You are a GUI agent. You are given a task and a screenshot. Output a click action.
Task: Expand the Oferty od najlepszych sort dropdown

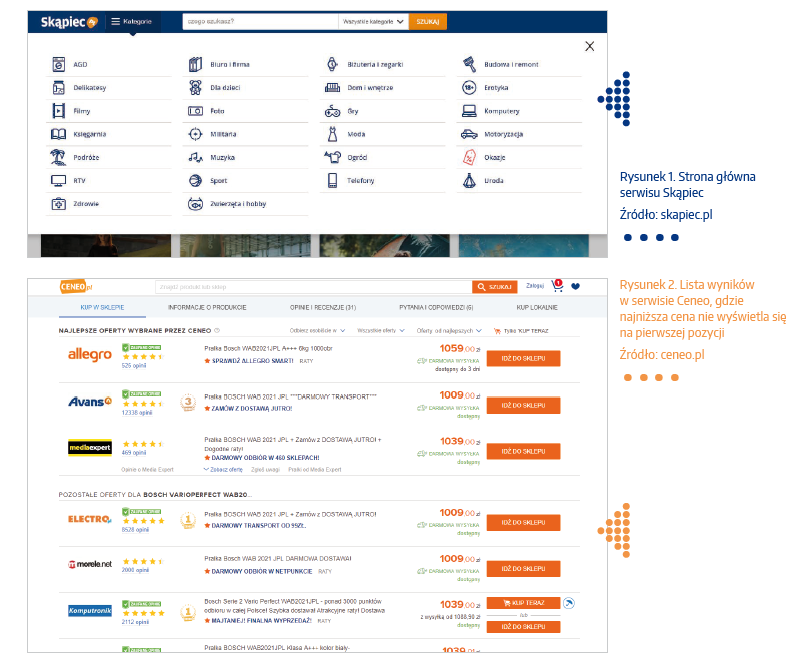449,331
